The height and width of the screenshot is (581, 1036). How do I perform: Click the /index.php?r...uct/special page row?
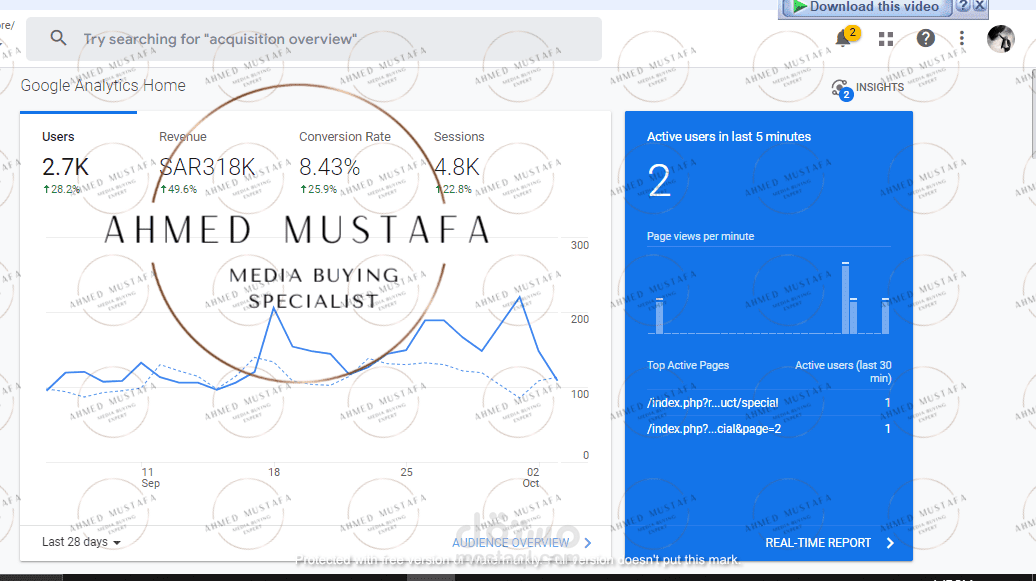pyautogui.click(x=768, y=403)
